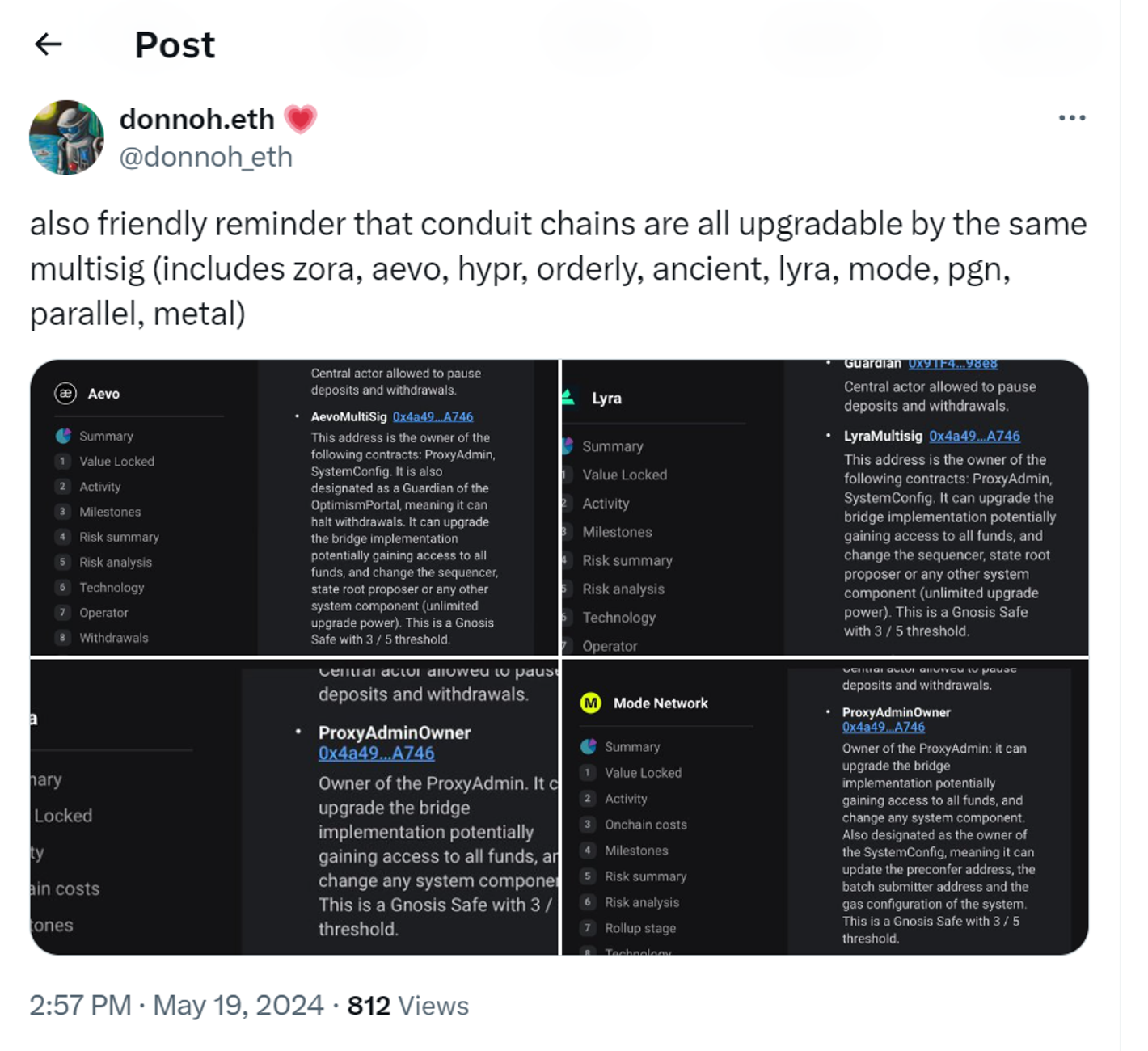
Task: Click the 812 Views count
Action: point(407,1006)
